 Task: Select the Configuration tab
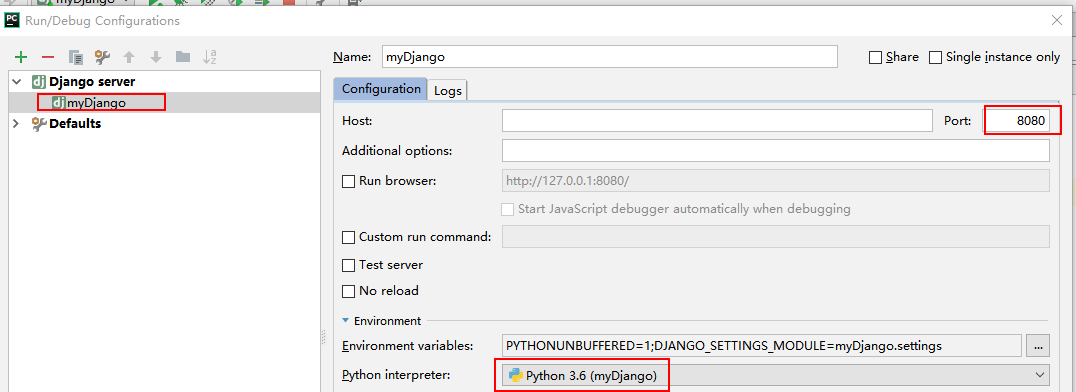coord(381,89)
